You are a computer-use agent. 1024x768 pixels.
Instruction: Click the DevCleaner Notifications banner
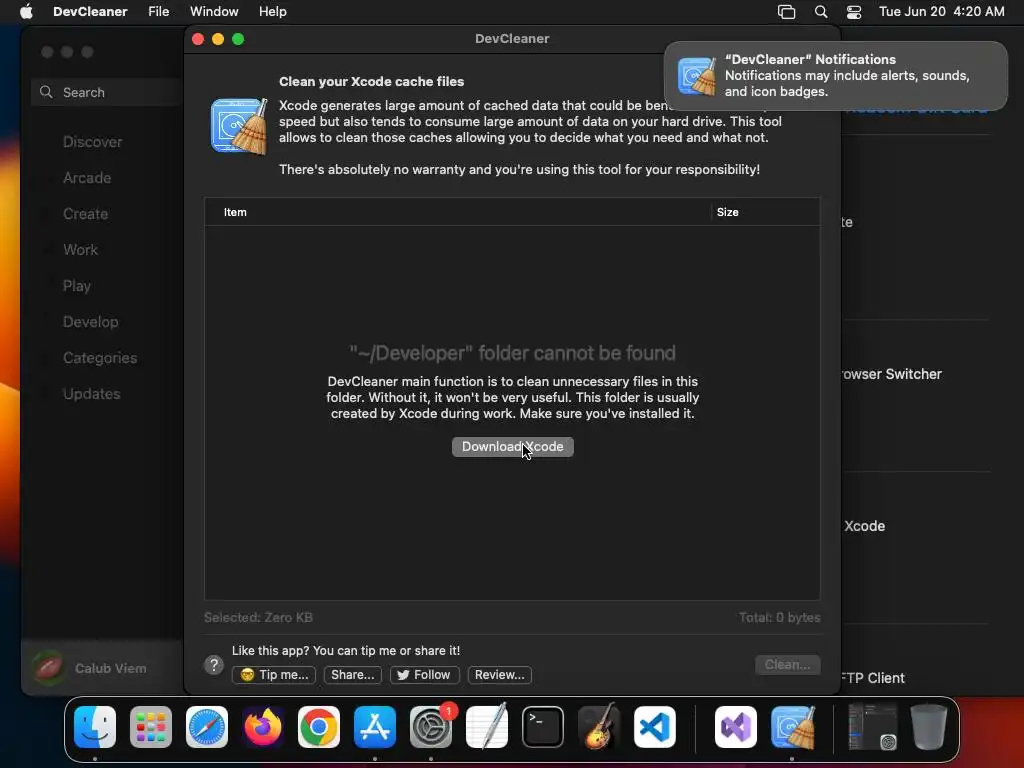(x=835, y=76)
